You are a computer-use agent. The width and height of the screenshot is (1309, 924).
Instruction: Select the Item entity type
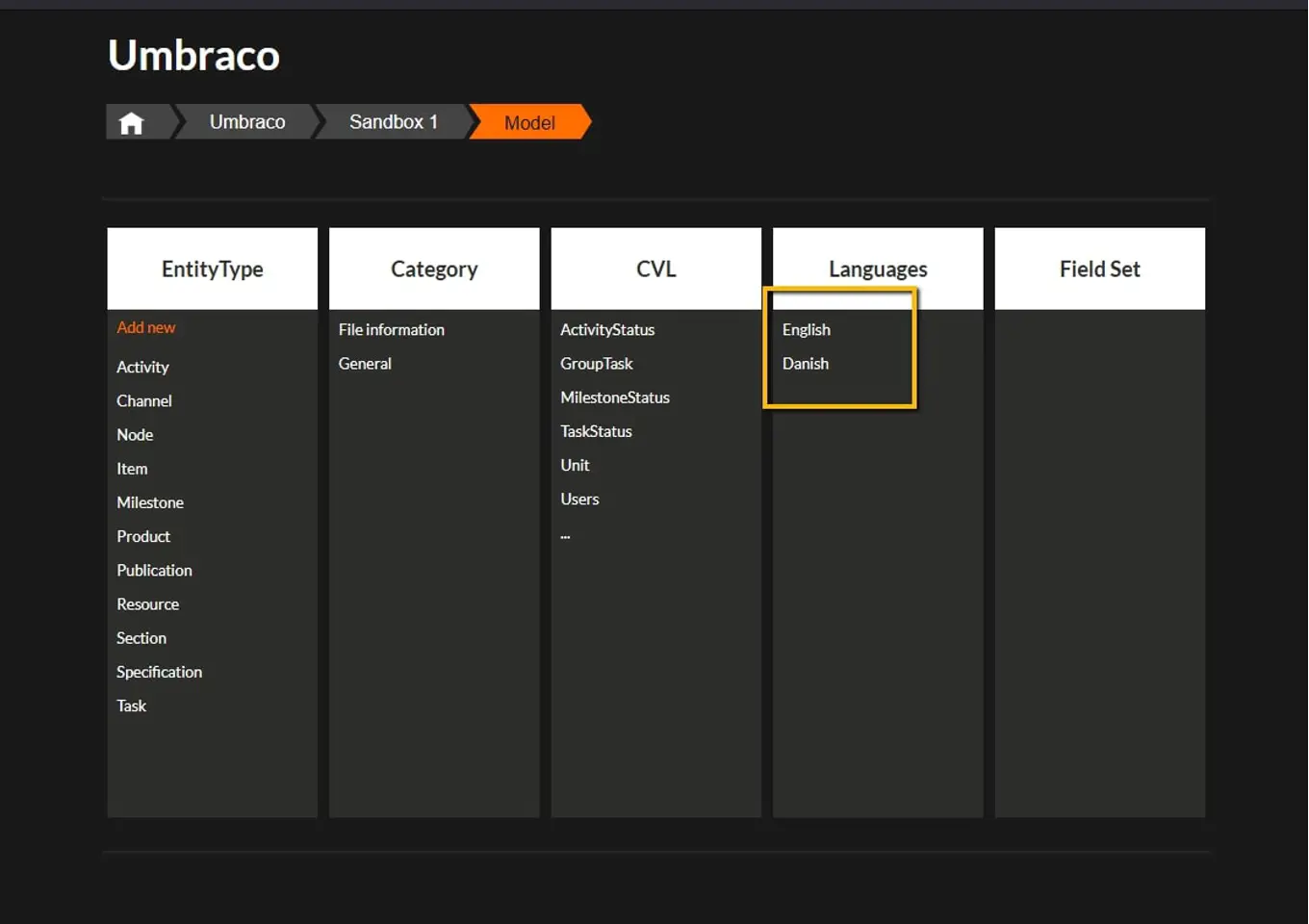coord(132,469)
